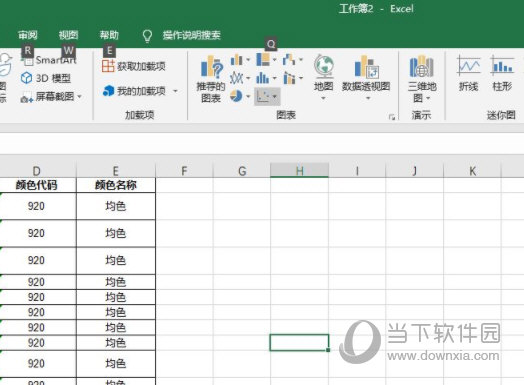Viewport: 524px width, 385px height.
Task: Click the Maps (地图) globe icon
Action: 323,66
